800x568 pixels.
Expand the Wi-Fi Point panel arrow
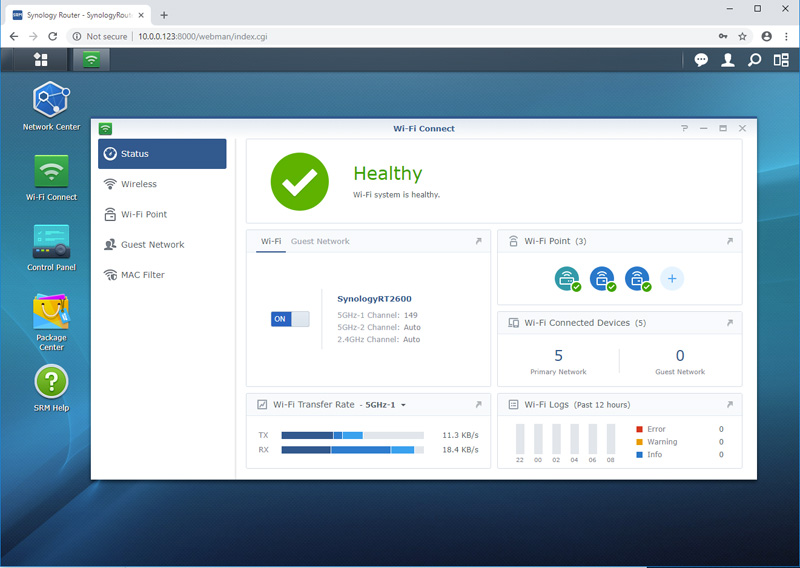point(729,241)
